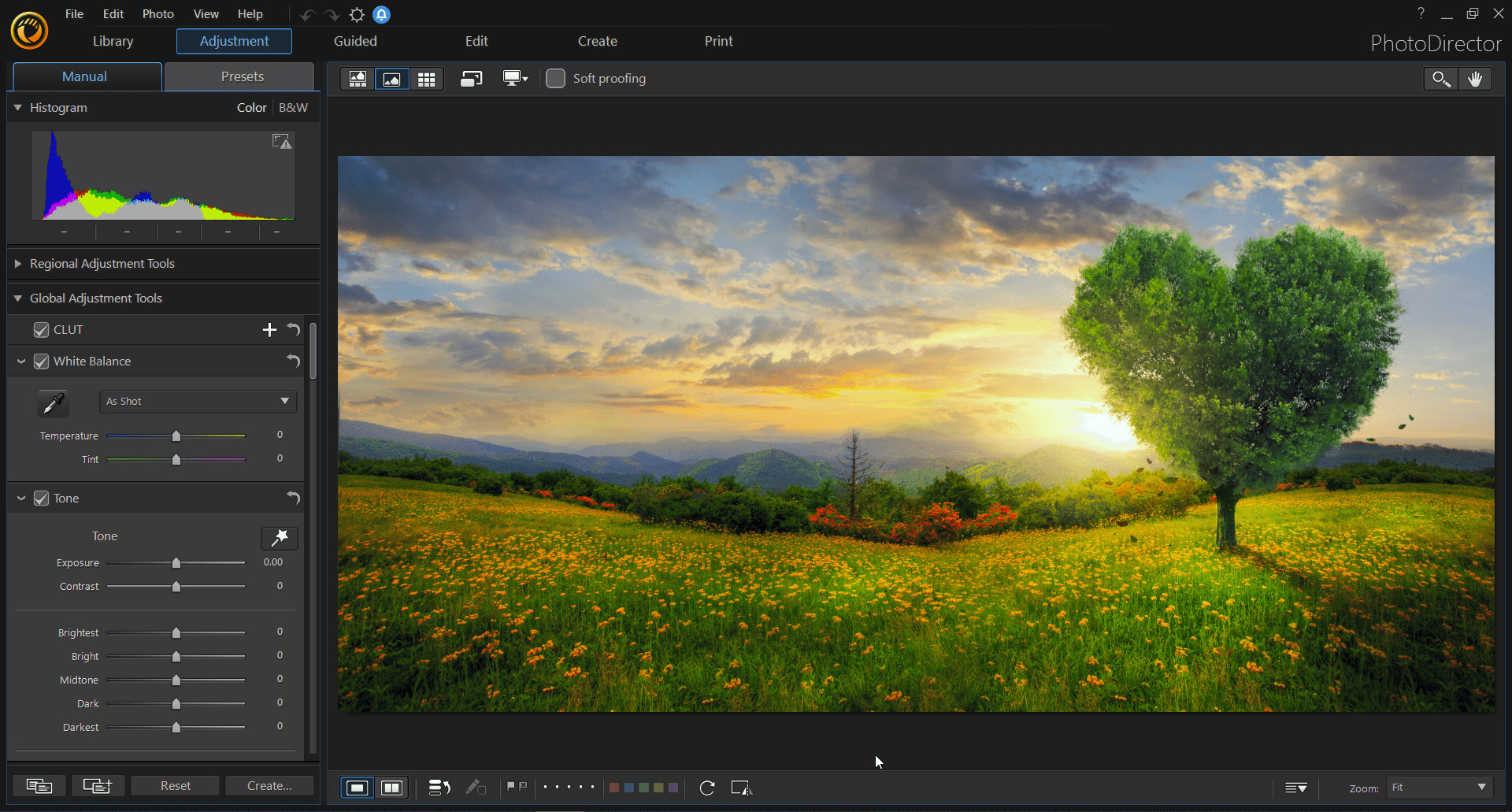Click the Create button below the sliders
This screenshot has height=812, width=1512.
pos(269,785)
